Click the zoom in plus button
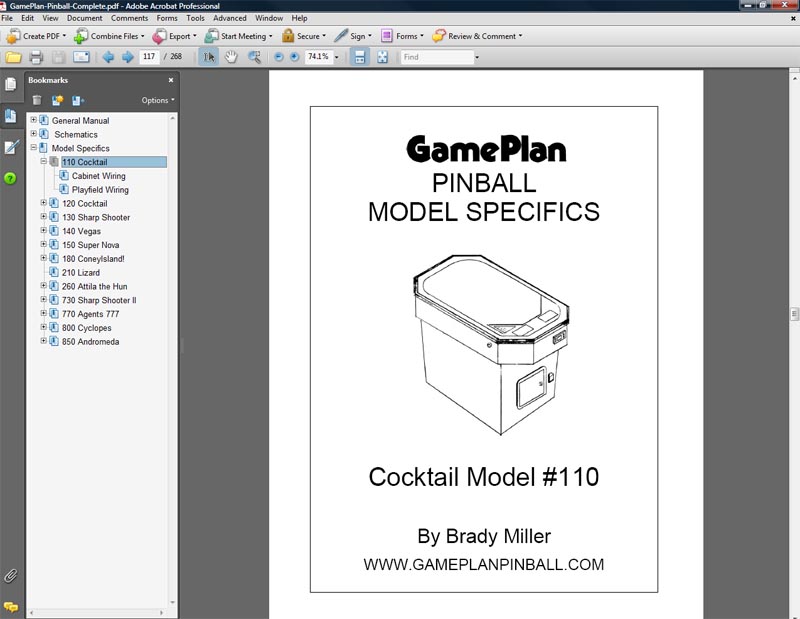The width and height of the screenshot is (800, 619). pyautogui.click(x=294, y=57)
